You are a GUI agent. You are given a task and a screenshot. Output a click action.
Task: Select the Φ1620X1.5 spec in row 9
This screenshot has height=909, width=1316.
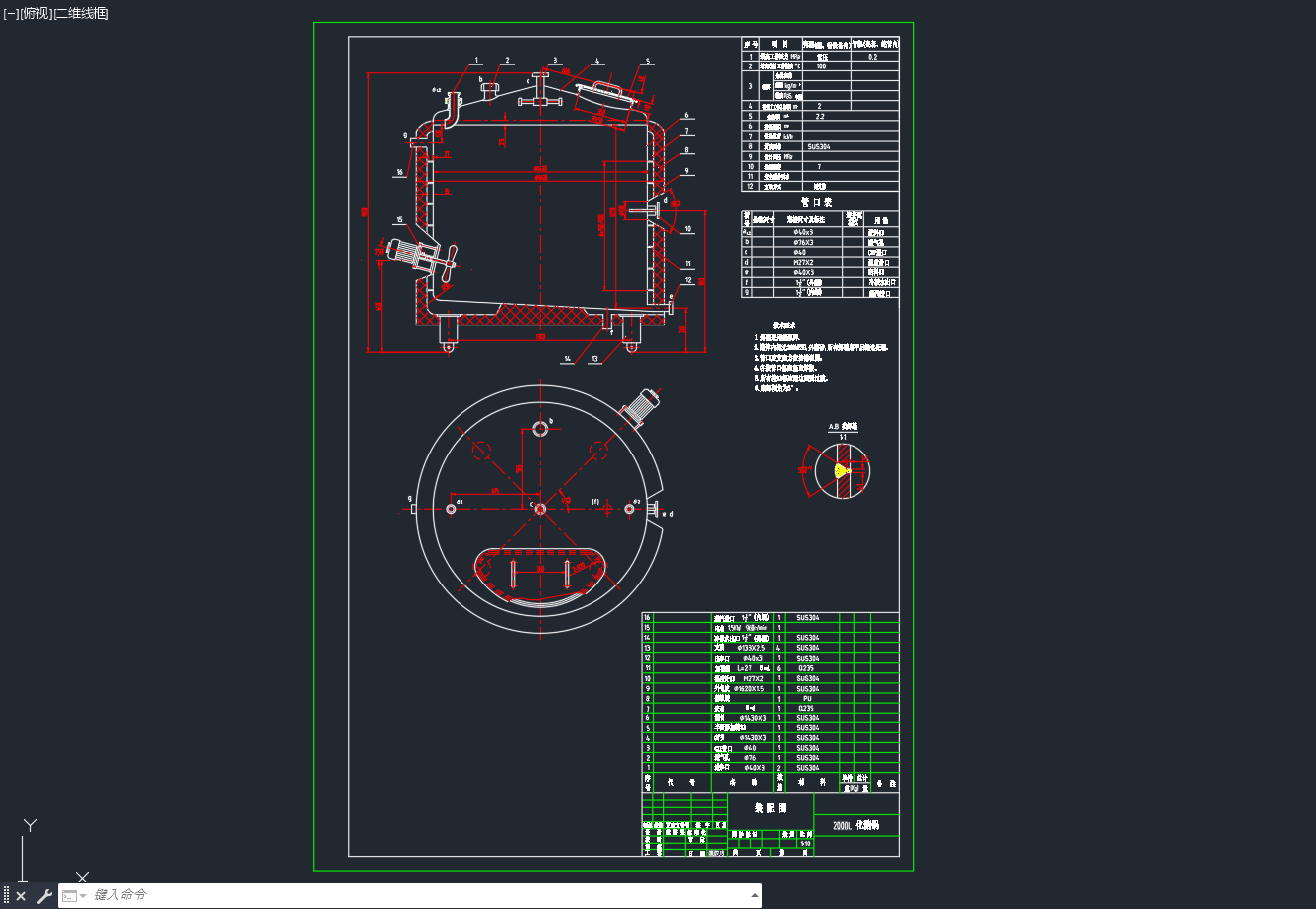pyautogui.click(x=749, y=689)
